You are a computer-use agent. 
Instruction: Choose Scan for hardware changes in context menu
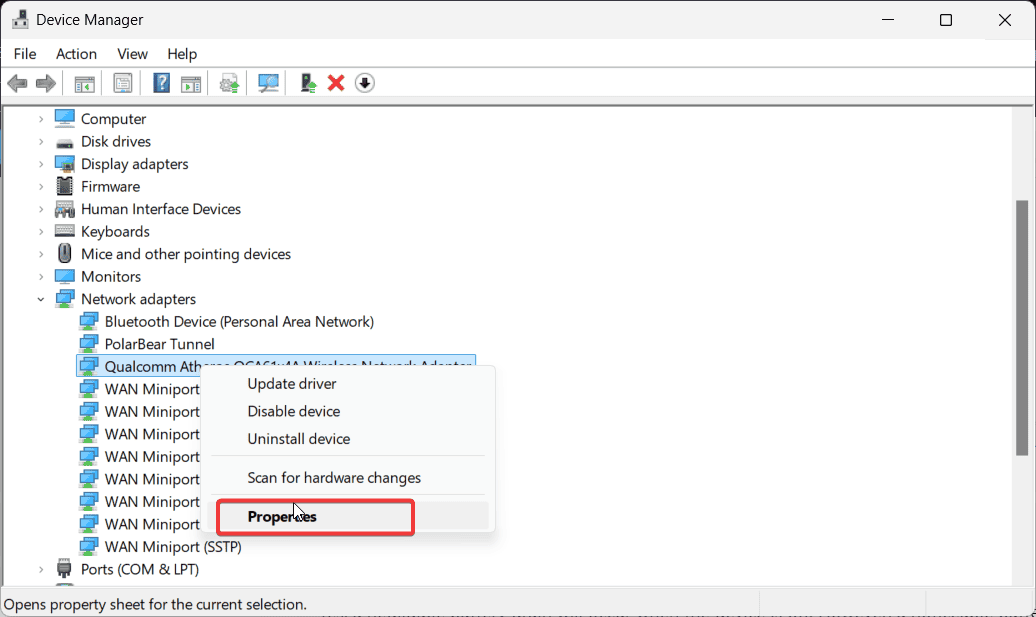[x=350, y=478]
